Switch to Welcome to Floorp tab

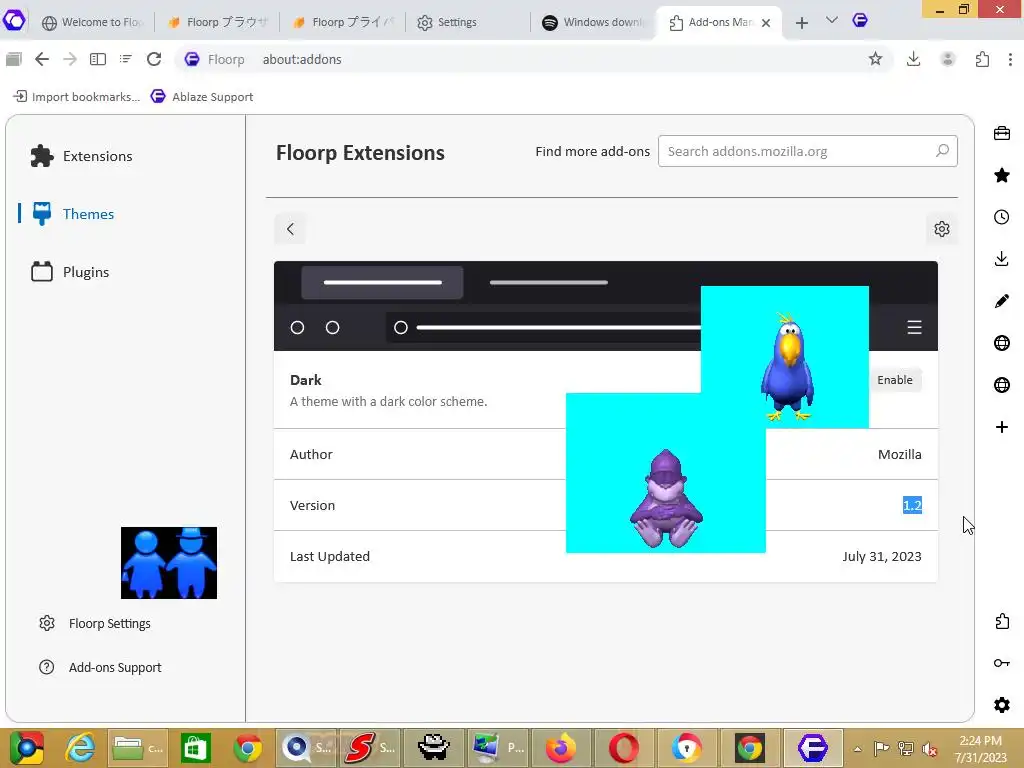click(91, 22)
